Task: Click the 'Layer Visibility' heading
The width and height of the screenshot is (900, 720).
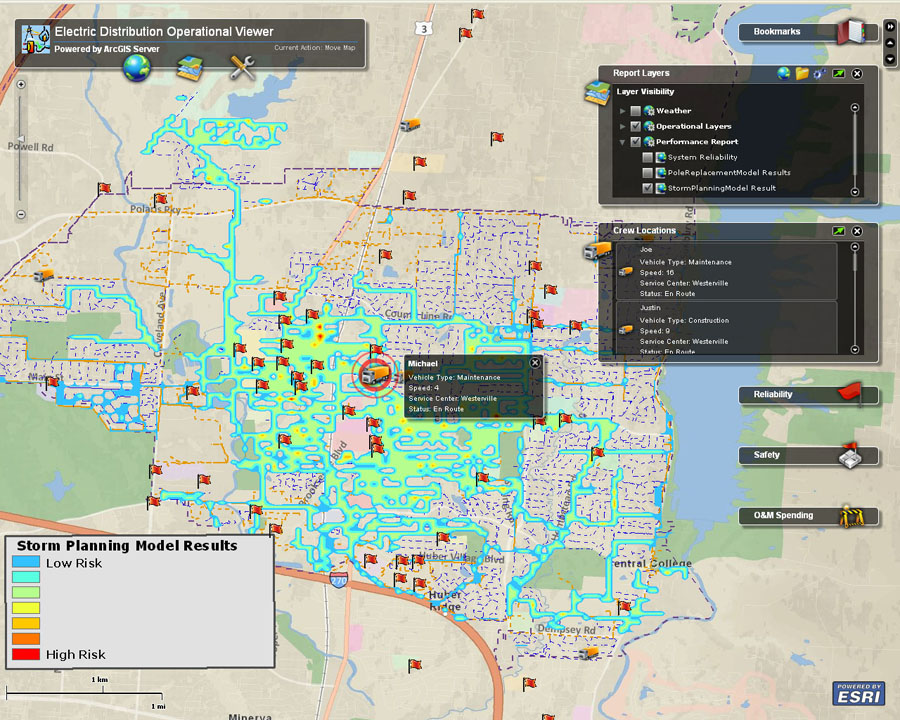Action: [x=645, y=92]
